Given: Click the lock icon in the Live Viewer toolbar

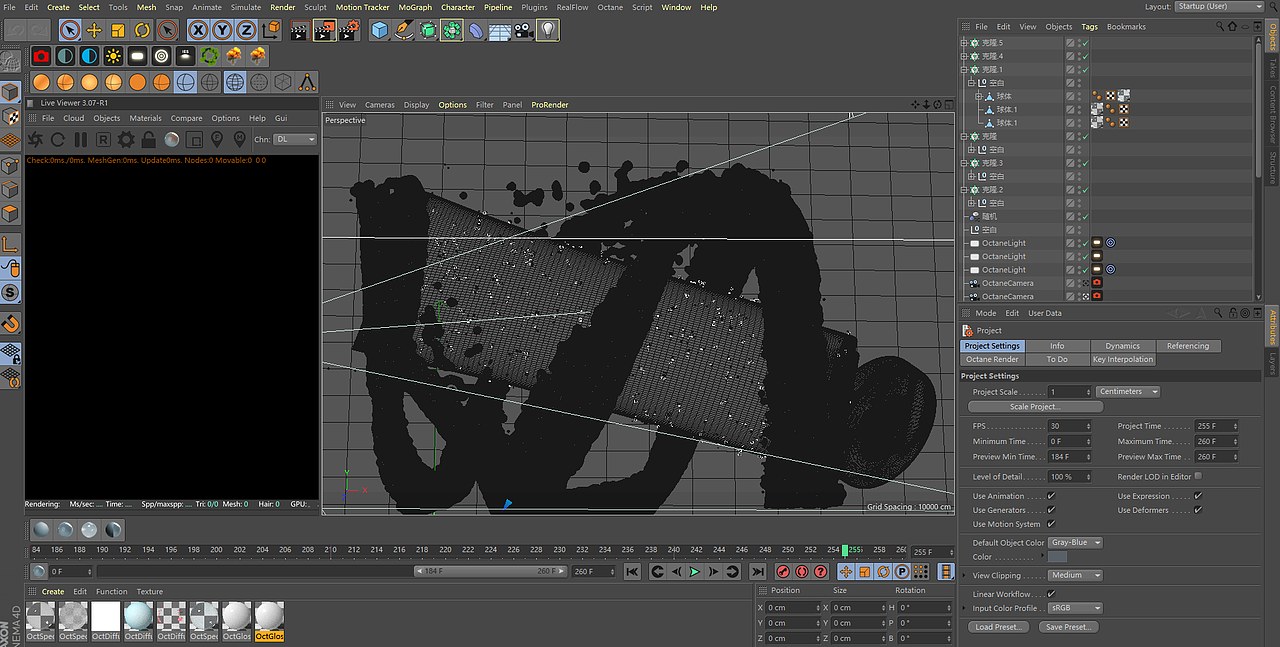Looking at the screenshot, I should coord(148,138).
